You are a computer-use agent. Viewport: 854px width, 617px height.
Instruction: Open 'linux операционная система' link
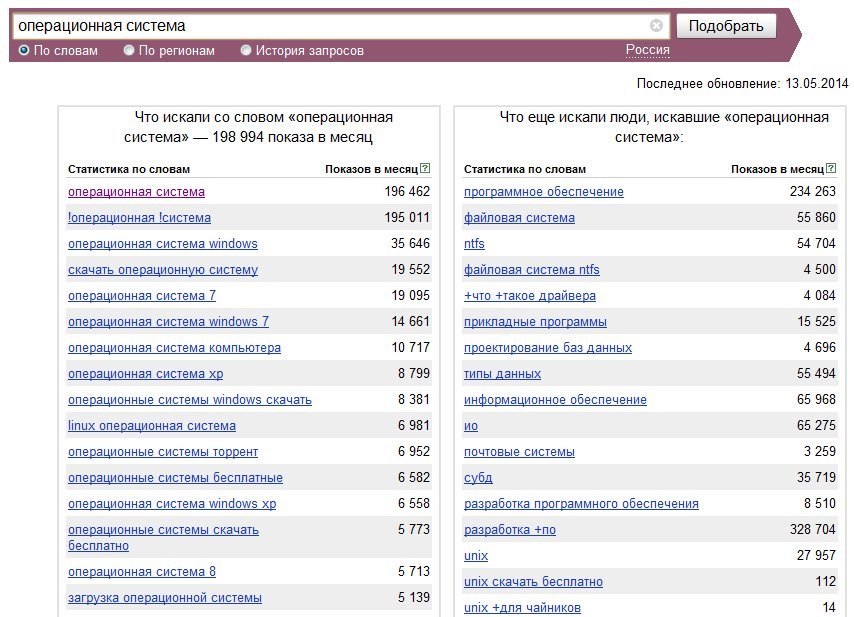[152, 426]
